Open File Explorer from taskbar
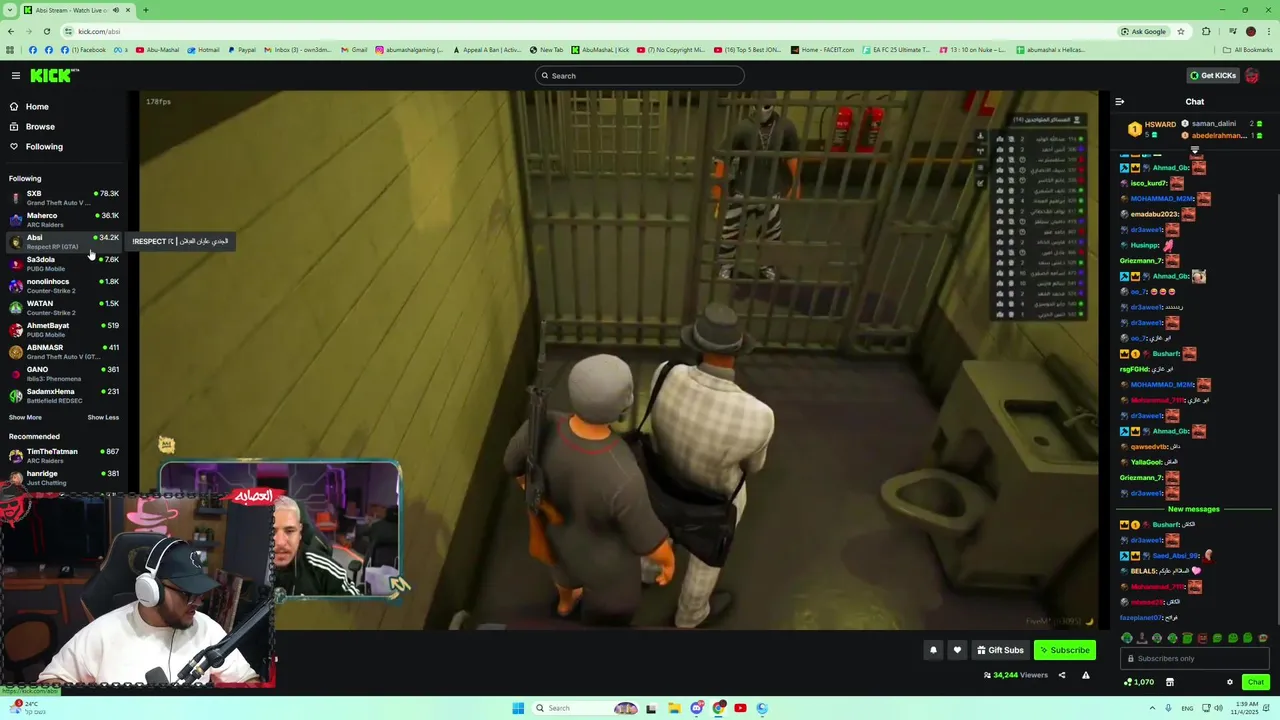The width and height of the screenshot is (1280, 720). tap(674, 708)
